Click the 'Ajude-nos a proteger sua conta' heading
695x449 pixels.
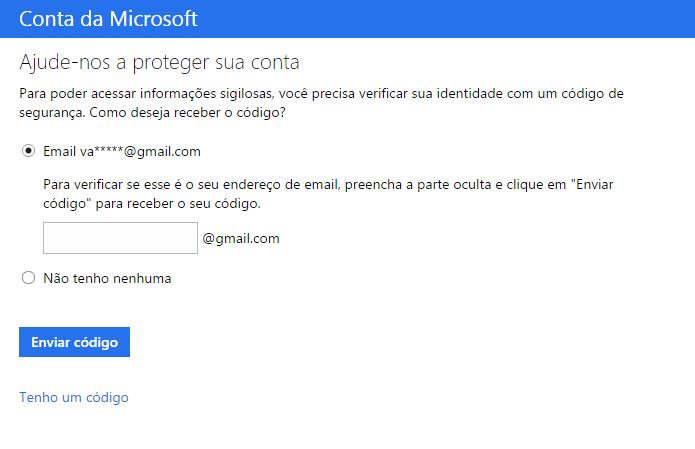click(x=160, y=63)
